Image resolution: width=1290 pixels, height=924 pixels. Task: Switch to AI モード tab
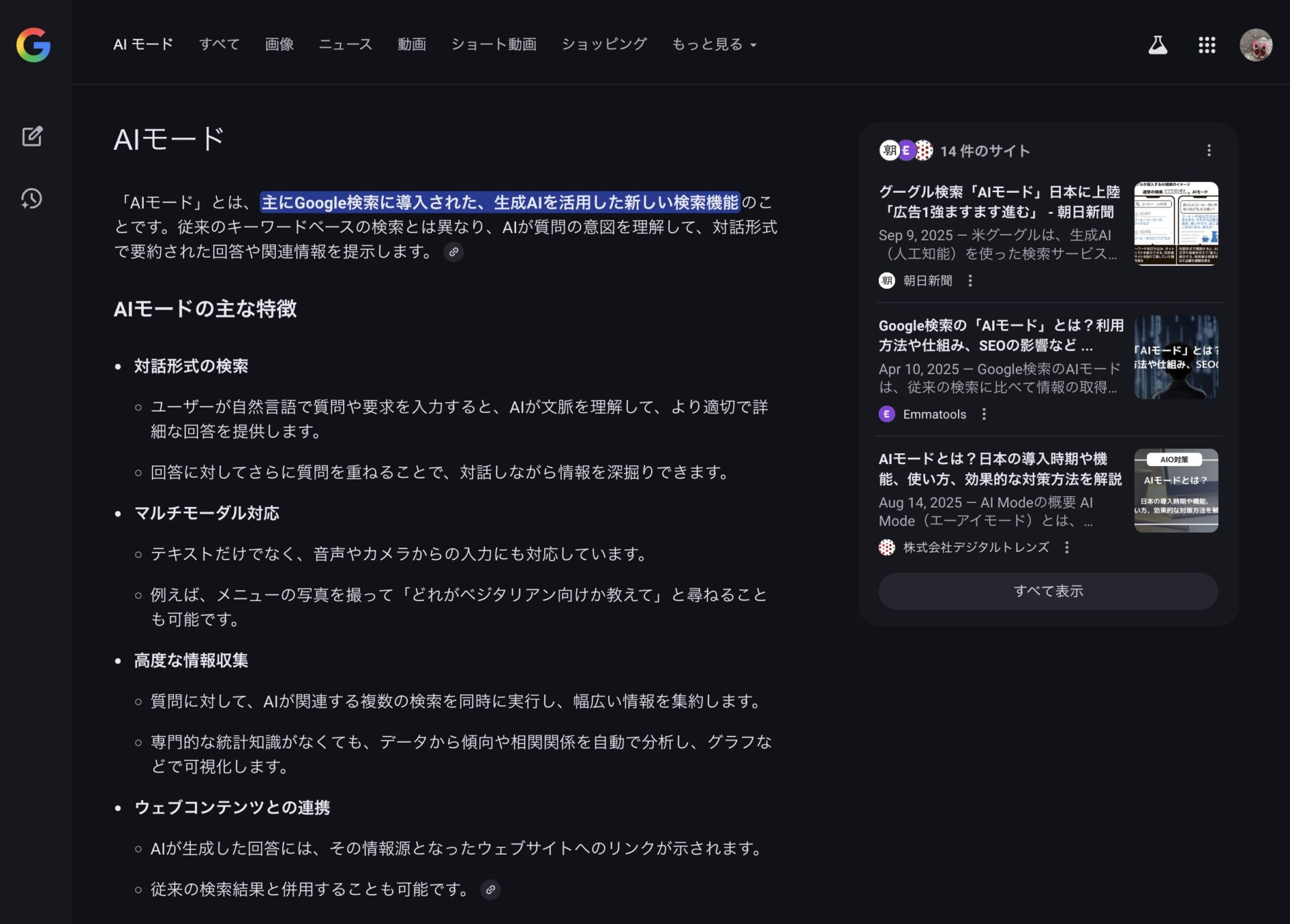pos(143,44)
